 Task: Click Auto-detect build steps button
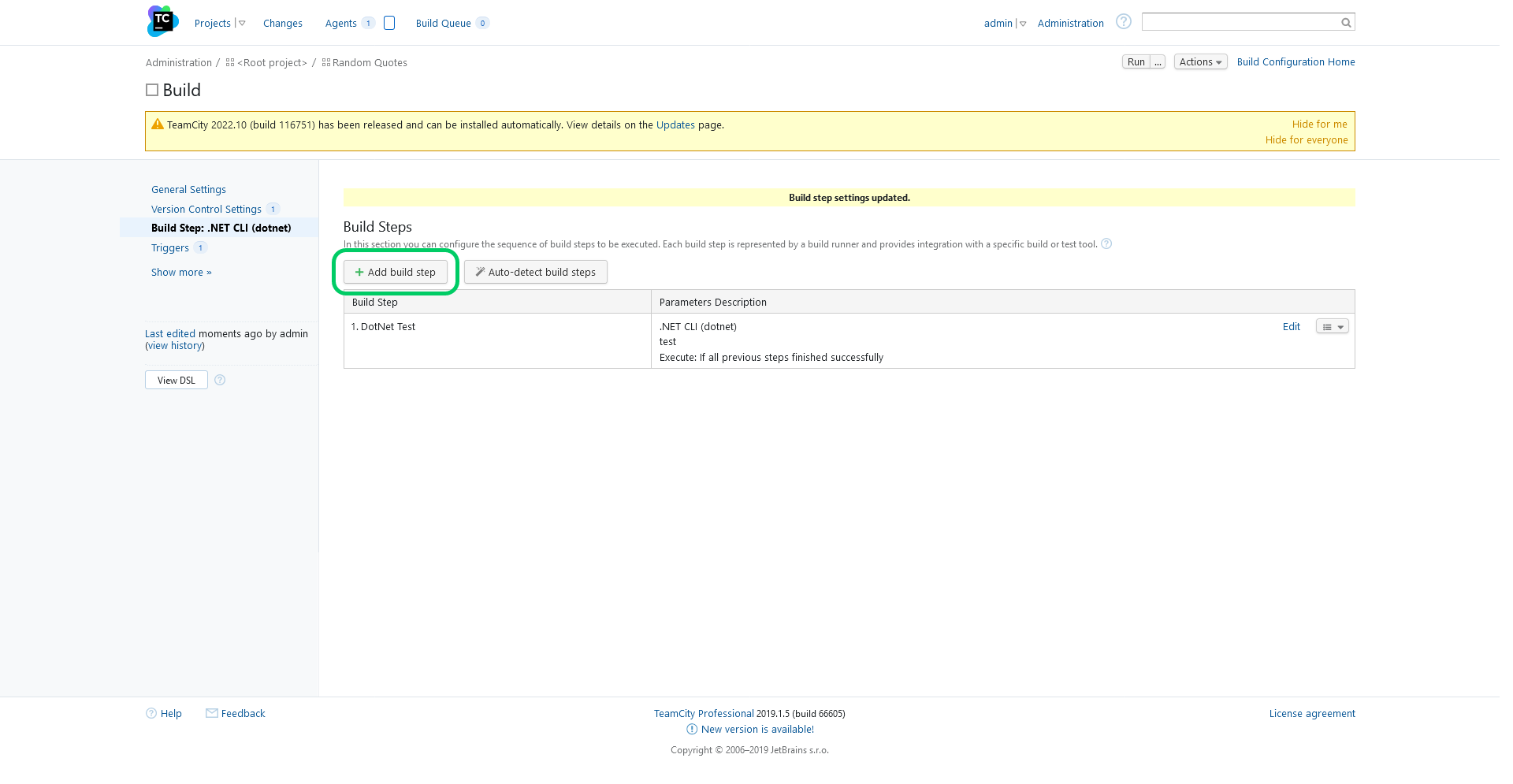tap(536, 272)
